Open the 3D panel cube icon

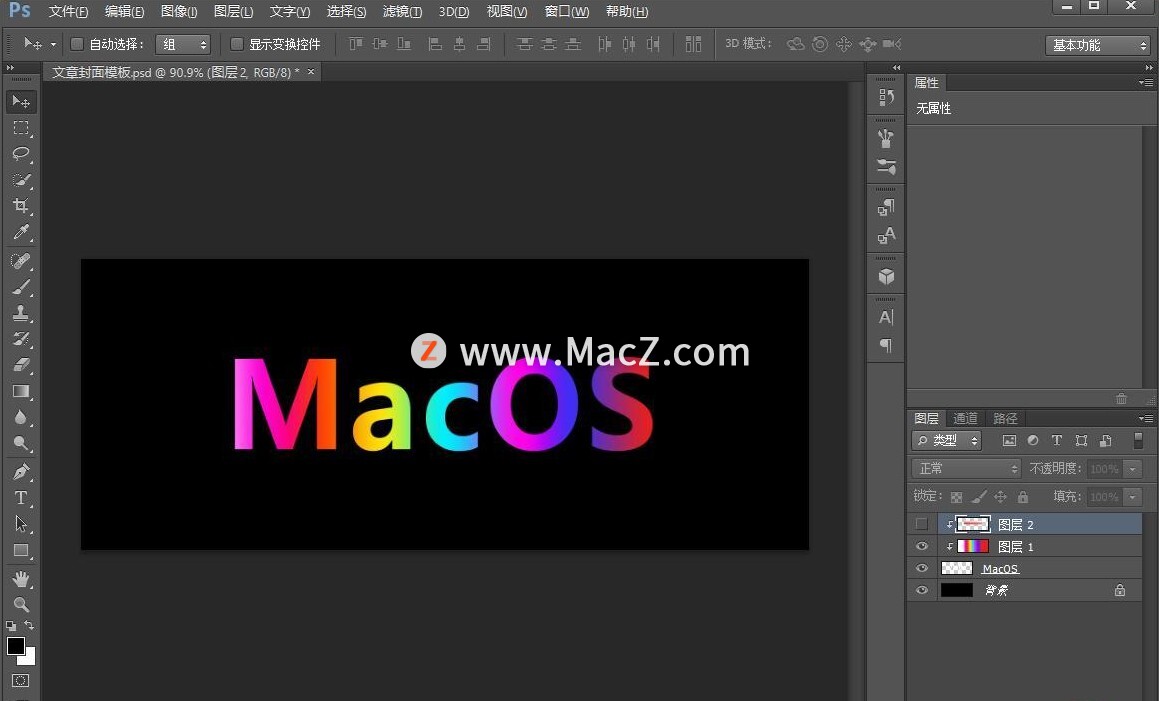(x=886, y=277)
